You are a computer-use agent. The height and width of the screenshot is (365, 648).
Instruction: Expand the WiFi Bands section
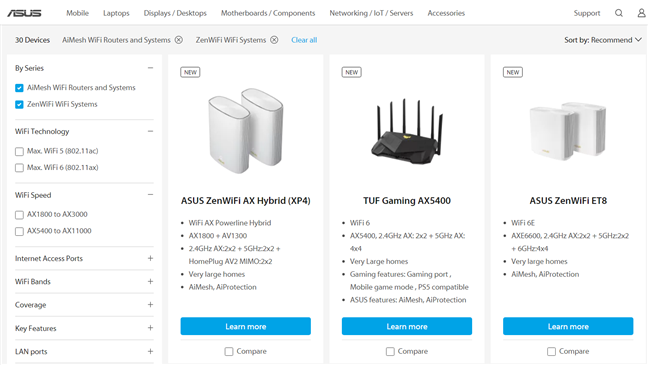coord(150,282)
